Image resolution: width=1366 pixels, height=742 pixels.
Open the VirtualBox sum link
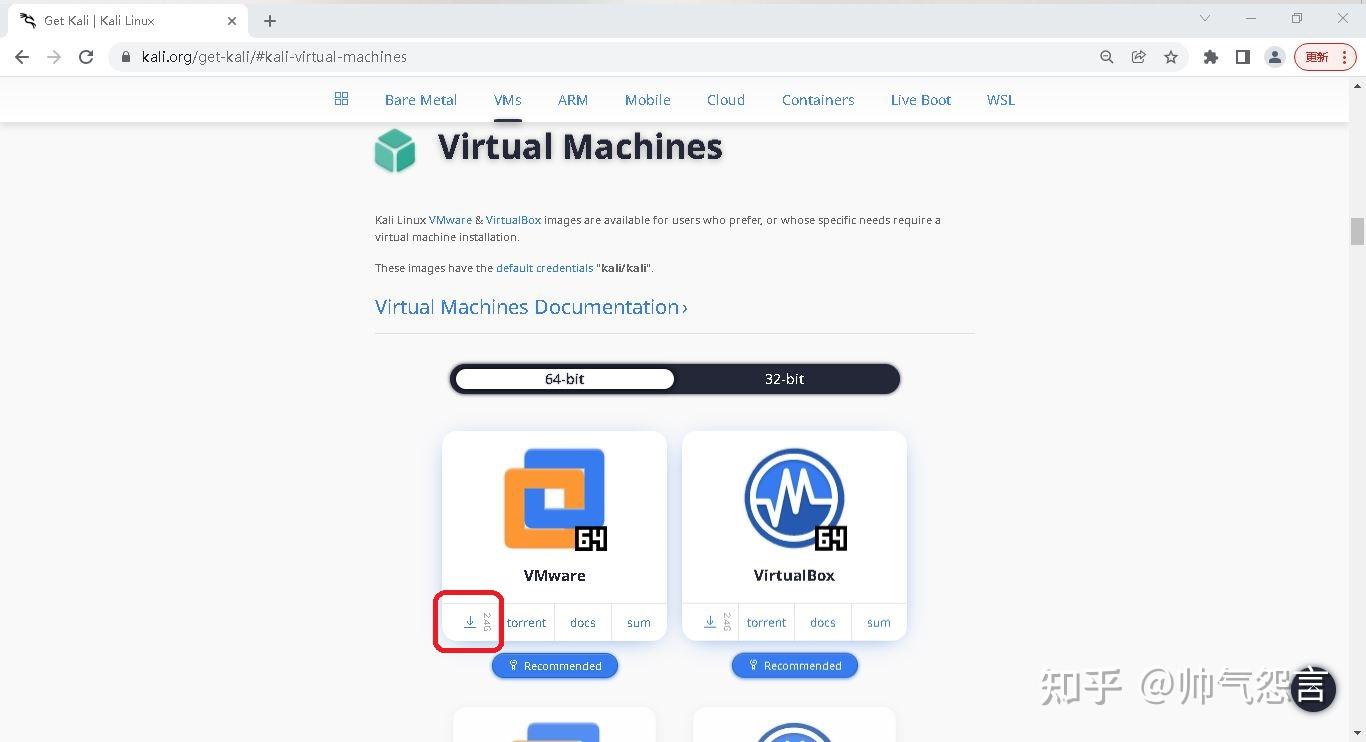tap(879, 622)
